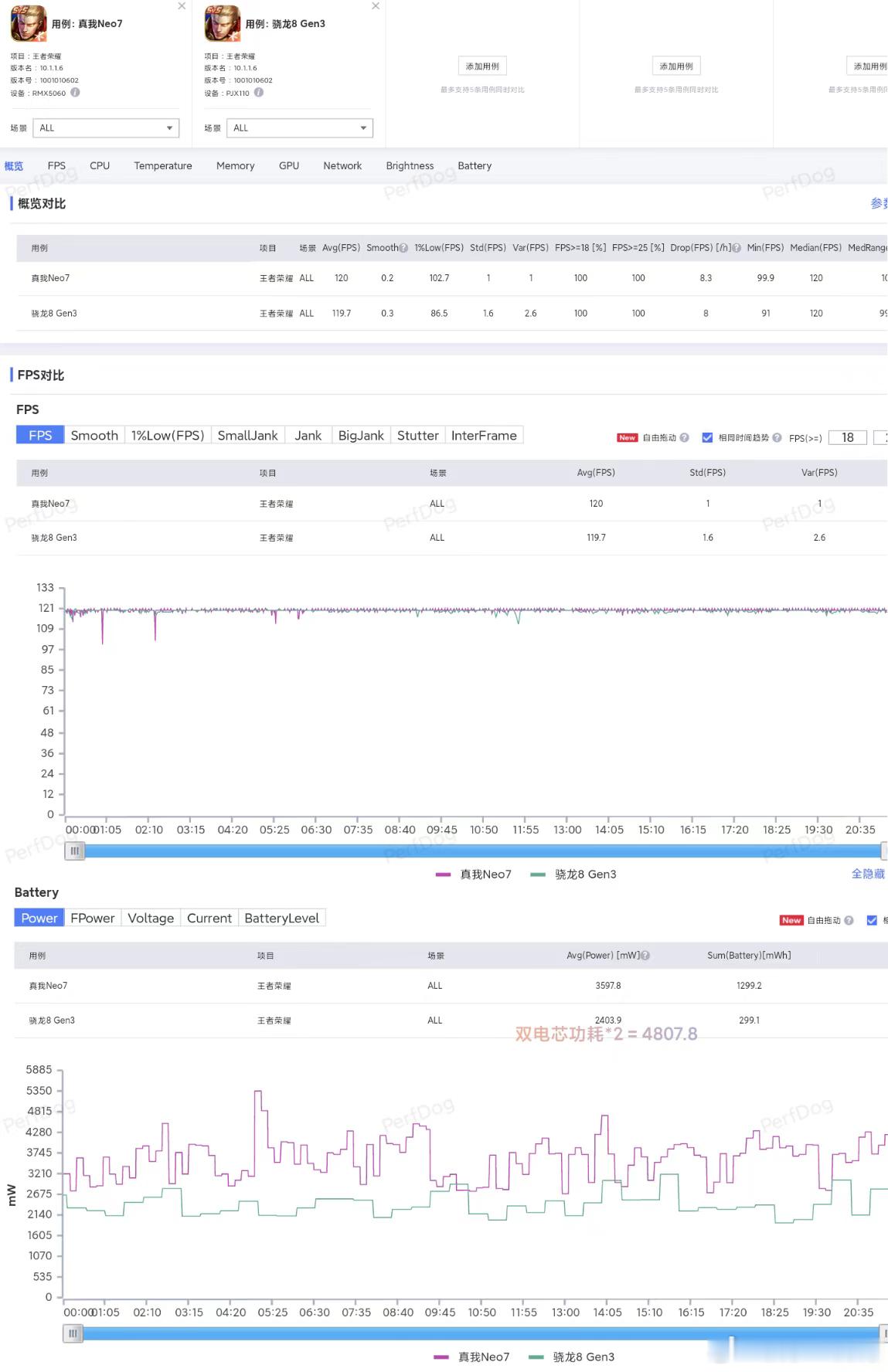Click left handle of Battery time range slider
This screenshot has width=888, height=1372.
[x=73, y=1333]
